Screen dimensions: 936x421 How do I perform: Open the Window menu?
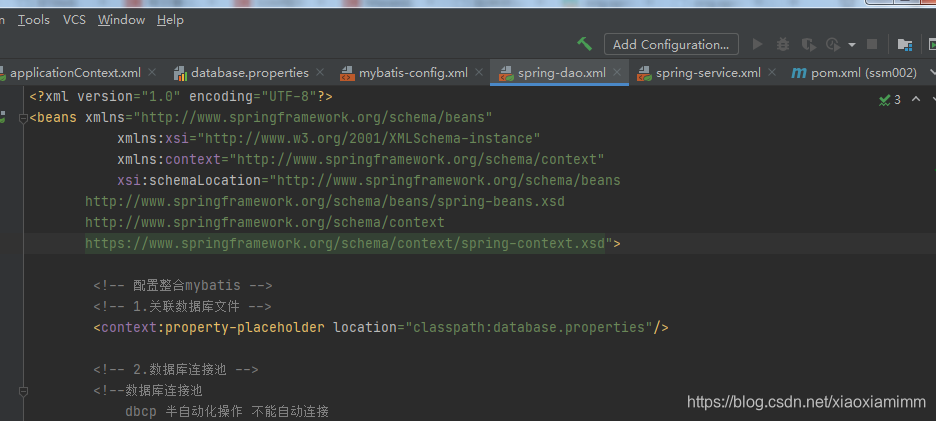[121, 20]
